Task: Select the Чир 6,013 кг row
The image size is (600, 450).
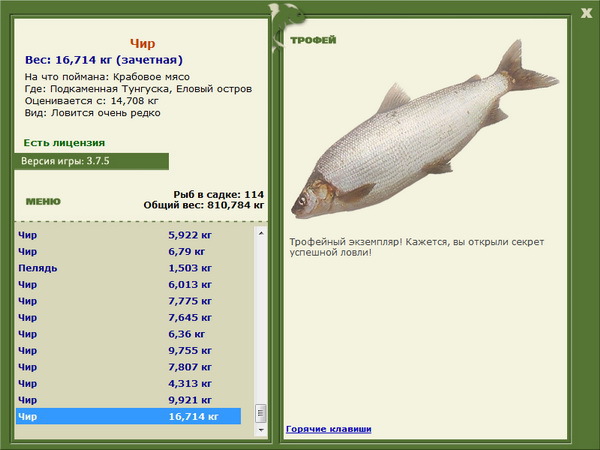Action: 129,284
